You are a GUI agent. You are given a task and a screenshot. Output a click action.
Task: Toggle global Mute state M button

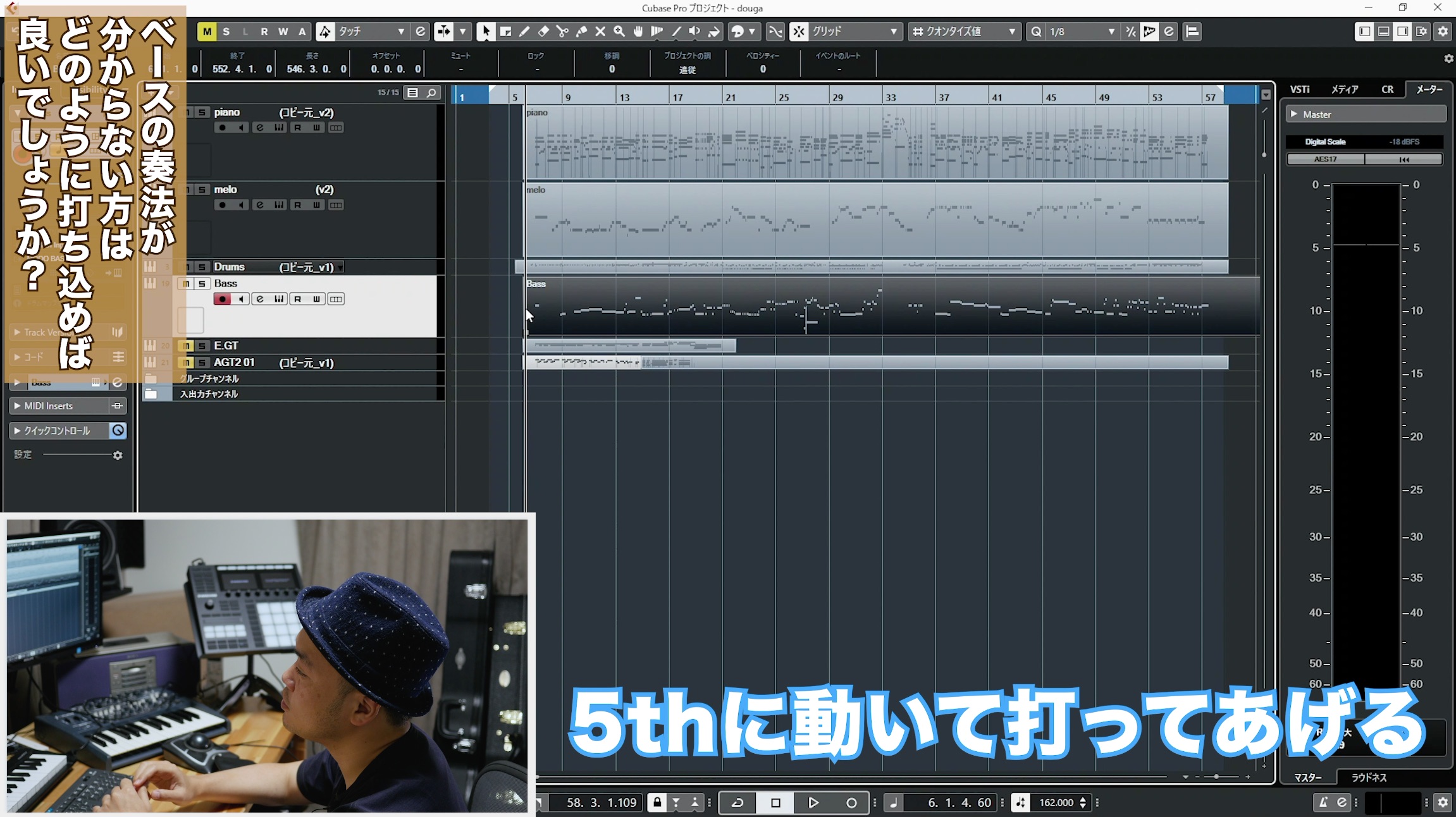[x=207, y=32]
